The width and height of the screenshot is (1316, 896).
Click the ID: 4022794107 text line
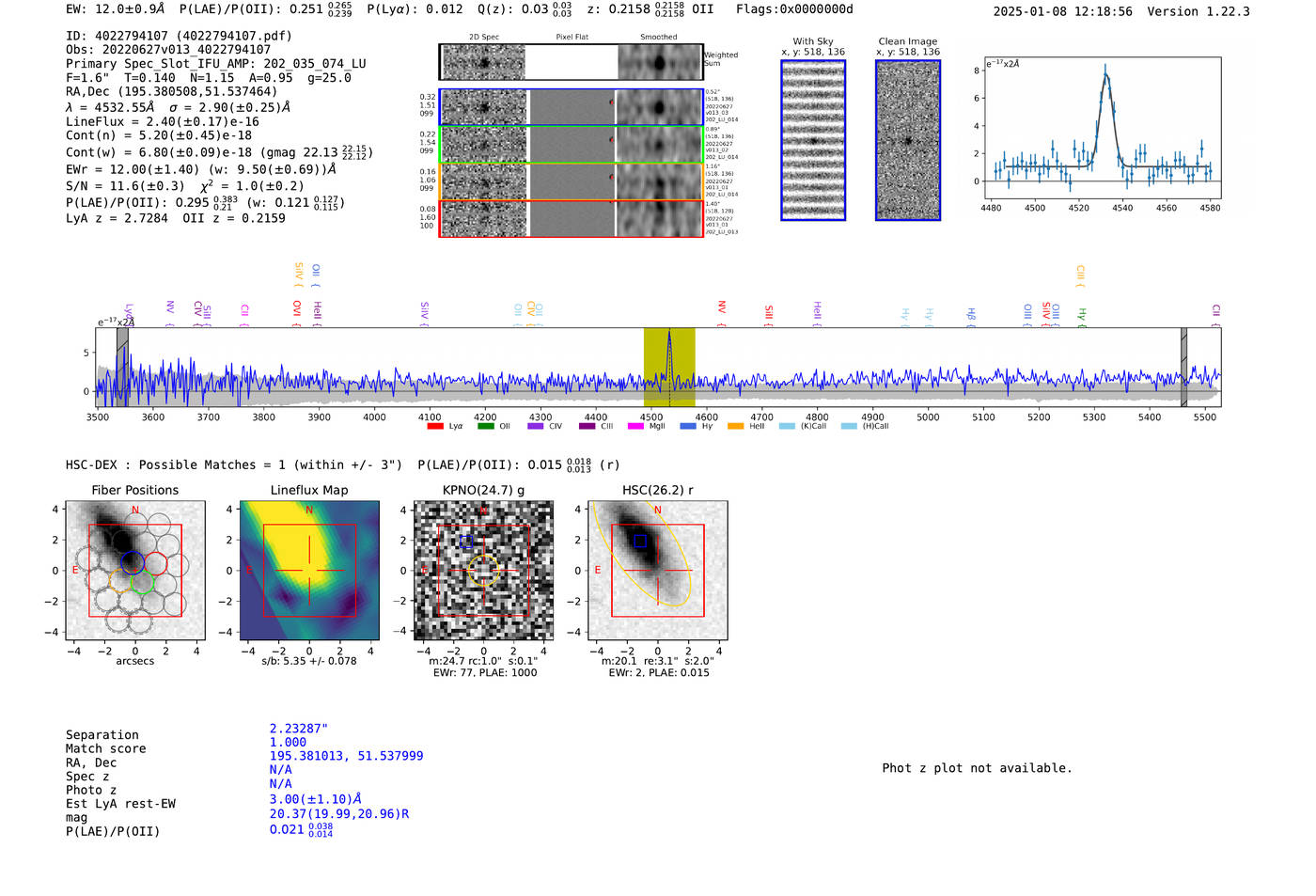point(179,36)
